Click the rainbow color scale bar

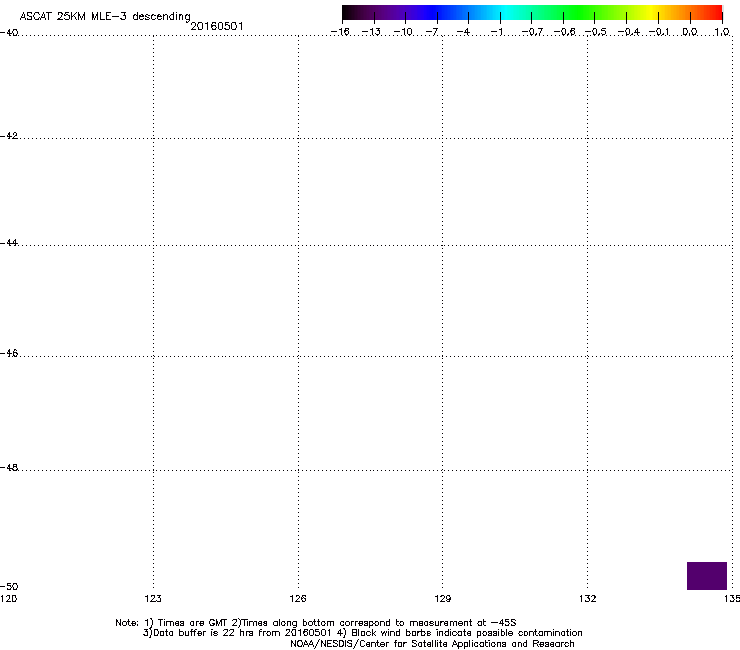click(532, 12)
